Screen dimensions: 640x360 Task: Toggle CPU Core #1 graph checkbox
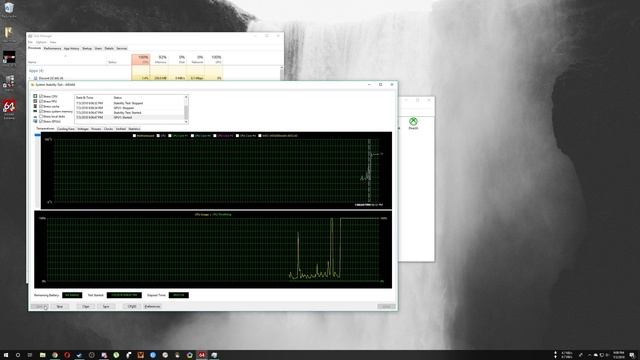tap(170, 136)
